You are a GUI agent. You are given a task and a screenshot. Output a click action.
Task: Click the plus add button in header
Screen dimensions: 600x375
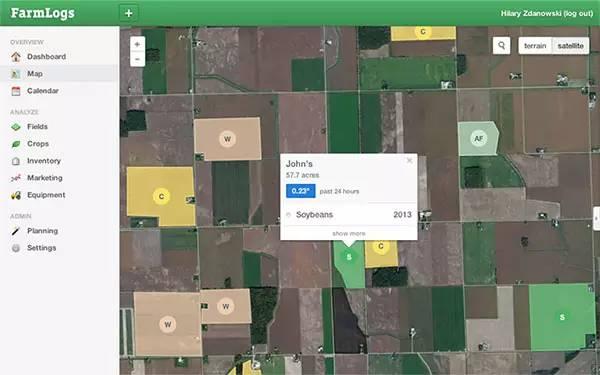tap(129, 13)
